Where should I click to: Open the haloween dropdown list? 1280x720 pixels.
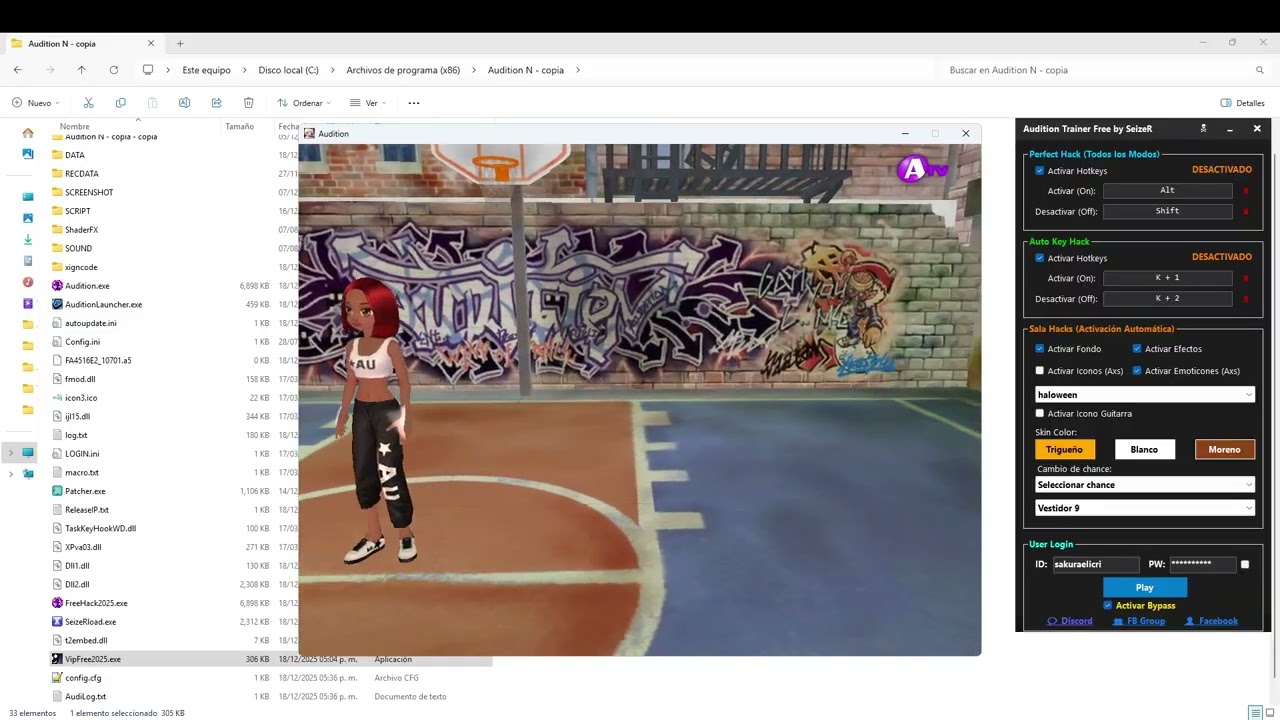pos(1145,395)
